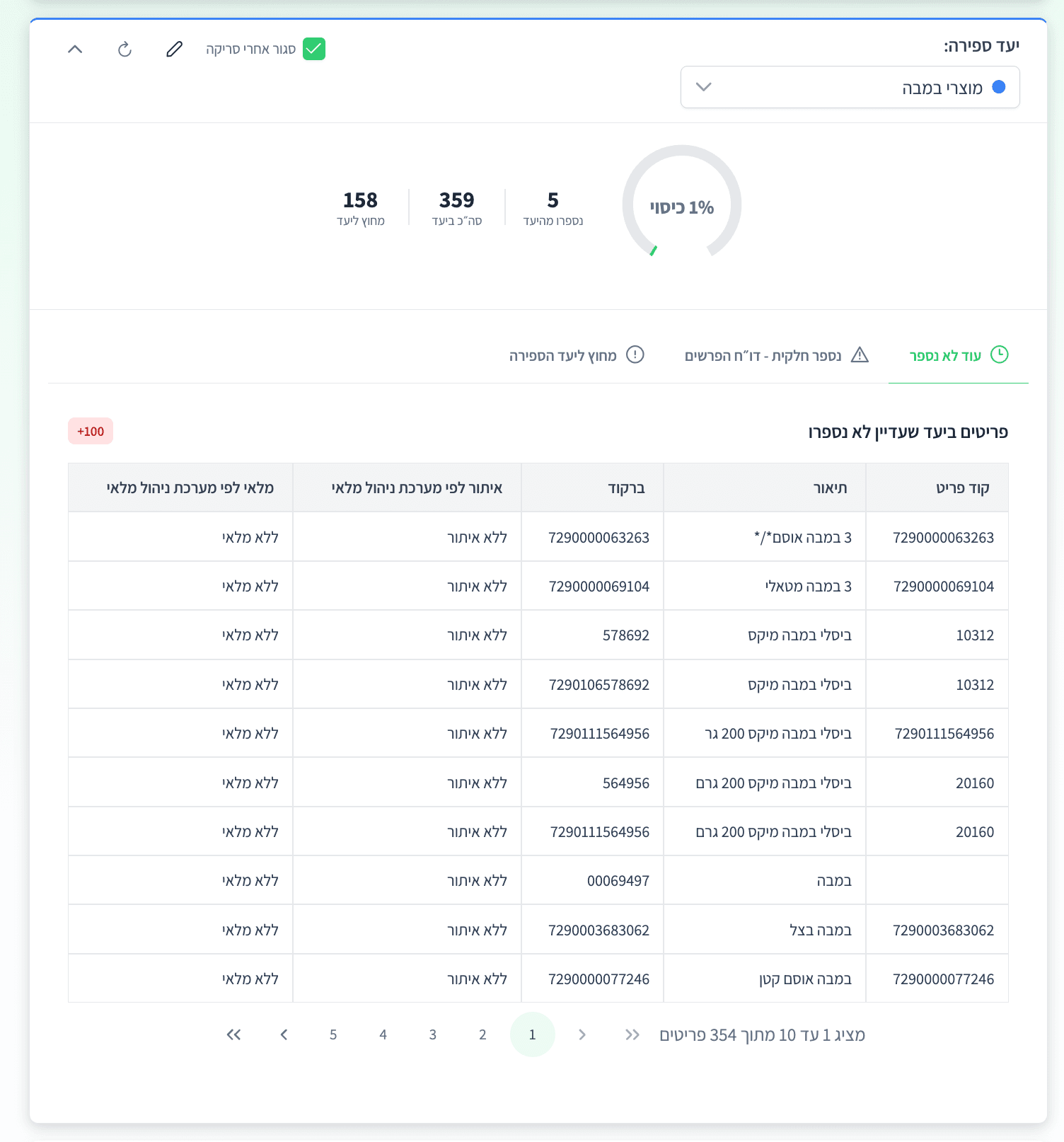This screenshot has width=1064, height=1142.
Task: Click description 'ביסלי במבה מיקס 200 גר'
Action: (x=778, y=734)
